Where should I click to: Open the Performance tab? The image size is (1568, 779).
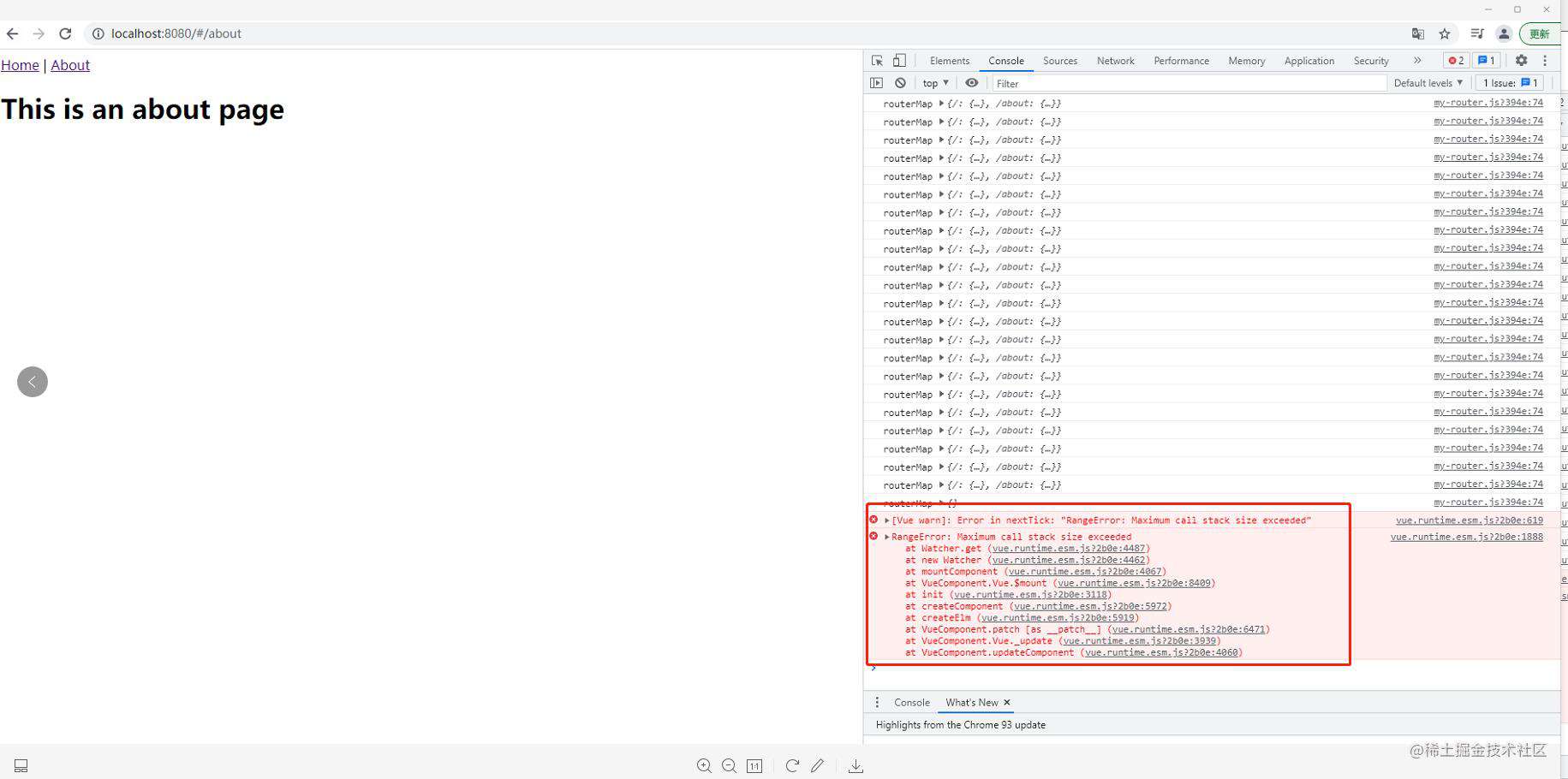click(x=1181, y=61)
